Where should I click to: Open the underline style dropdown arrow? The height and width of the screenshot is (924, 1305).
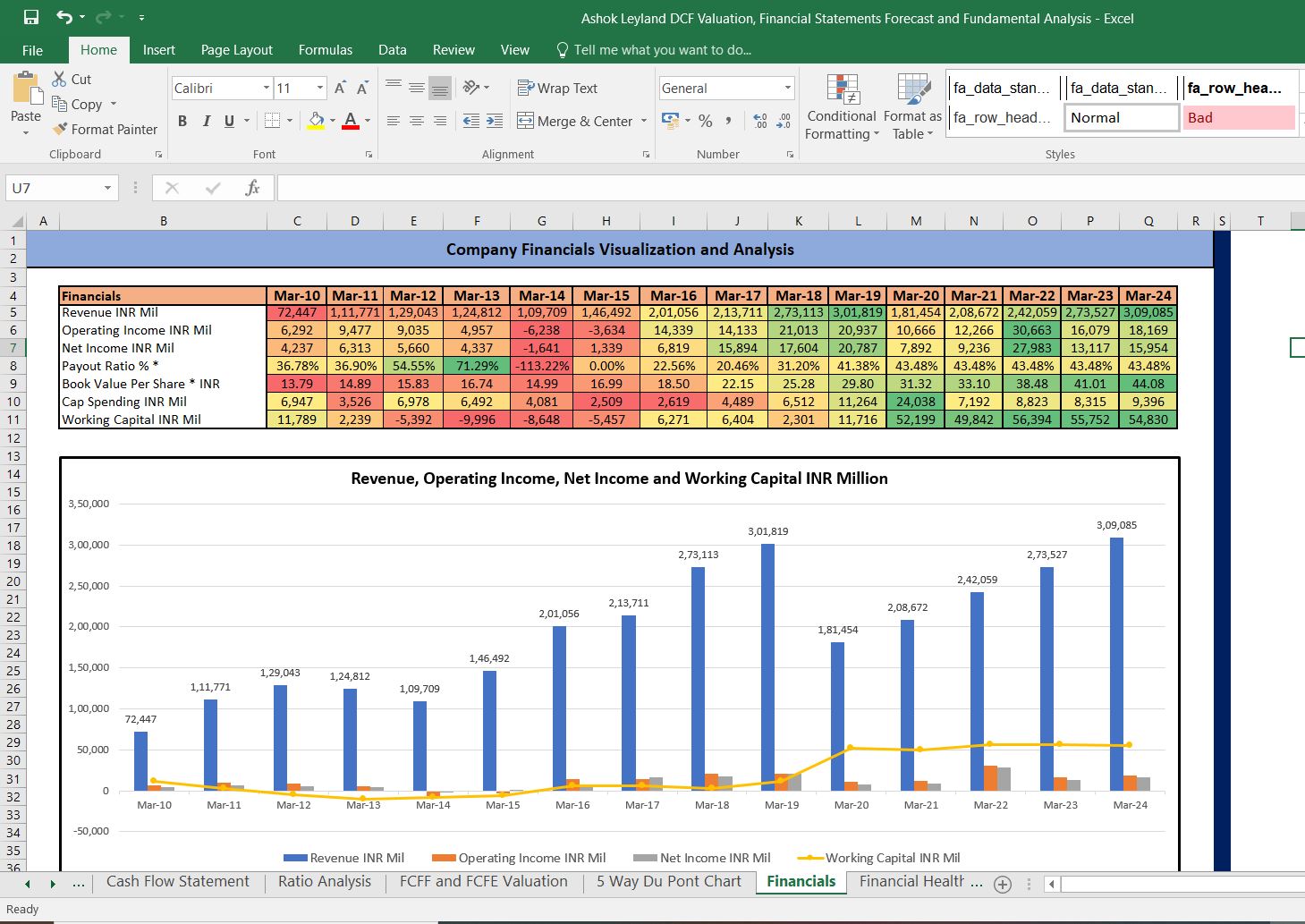coord(246,121)
